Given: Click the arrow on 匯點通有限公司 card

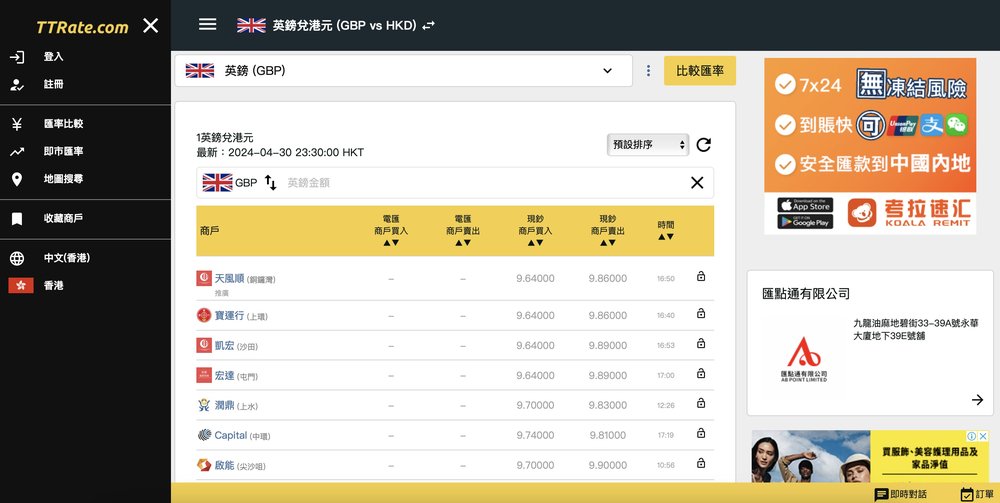Looking at the screenshot, I should pos(977,400).
